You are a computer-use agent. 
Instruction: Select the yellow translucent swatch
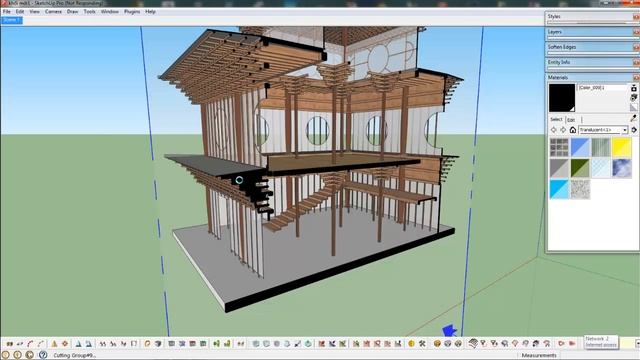(622, 147)
